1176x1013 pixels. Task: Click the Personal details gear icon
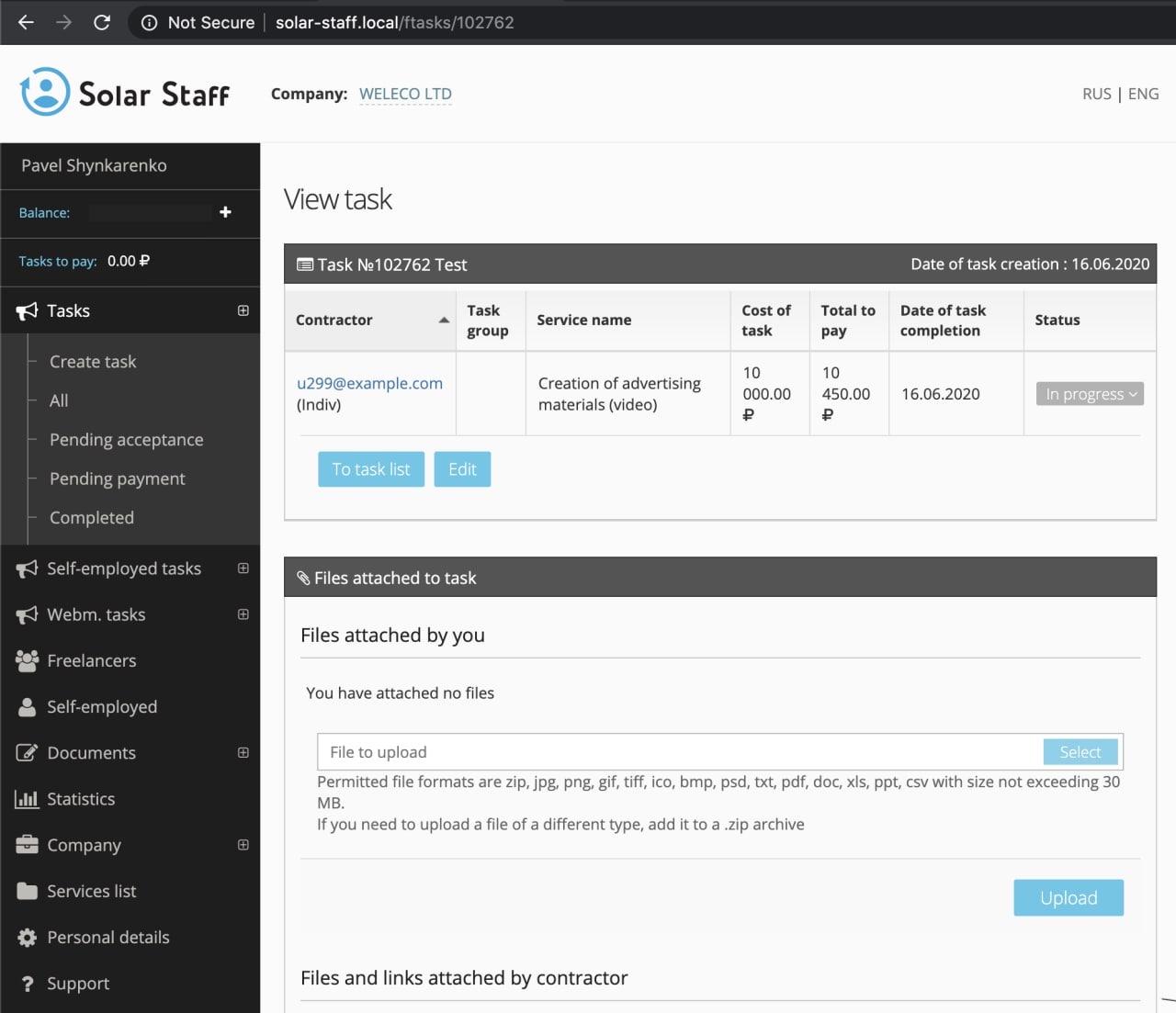coord(27,938)
